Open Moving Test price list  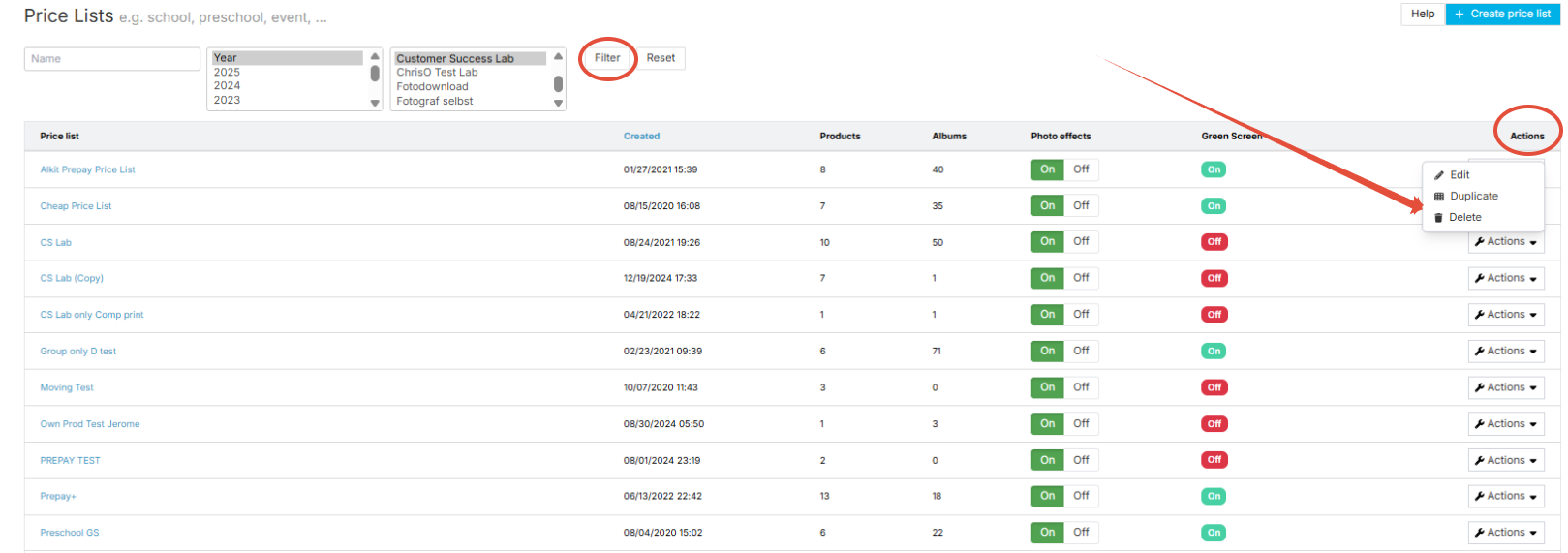(67, 387)
